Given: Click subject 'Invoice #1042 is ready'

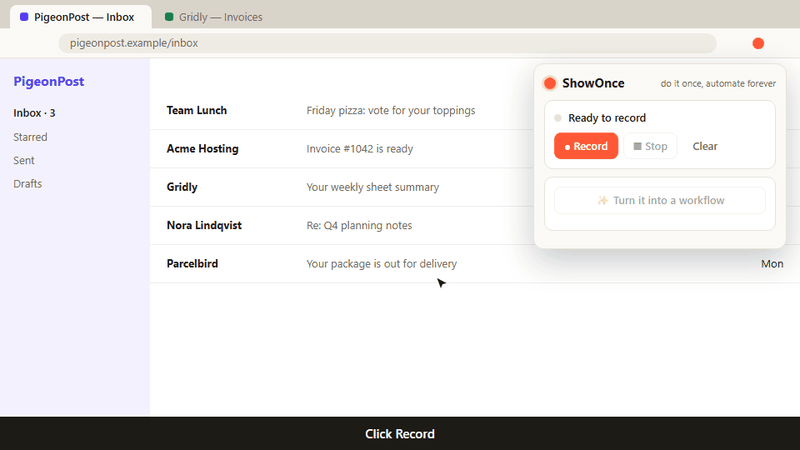Looking at the screenshot, I should coord(359,148).
